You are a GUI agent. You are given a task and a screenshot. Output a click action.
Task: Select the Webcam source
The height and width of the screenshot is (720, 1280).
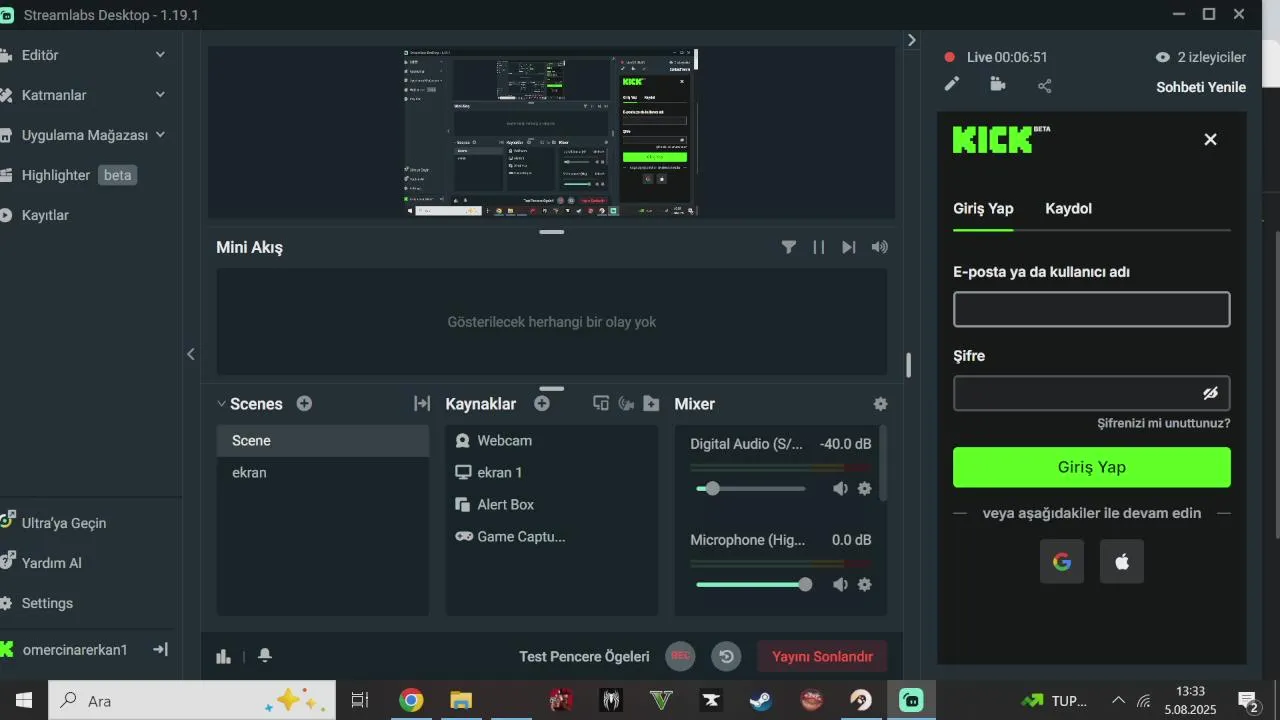[x=551, y=440]
